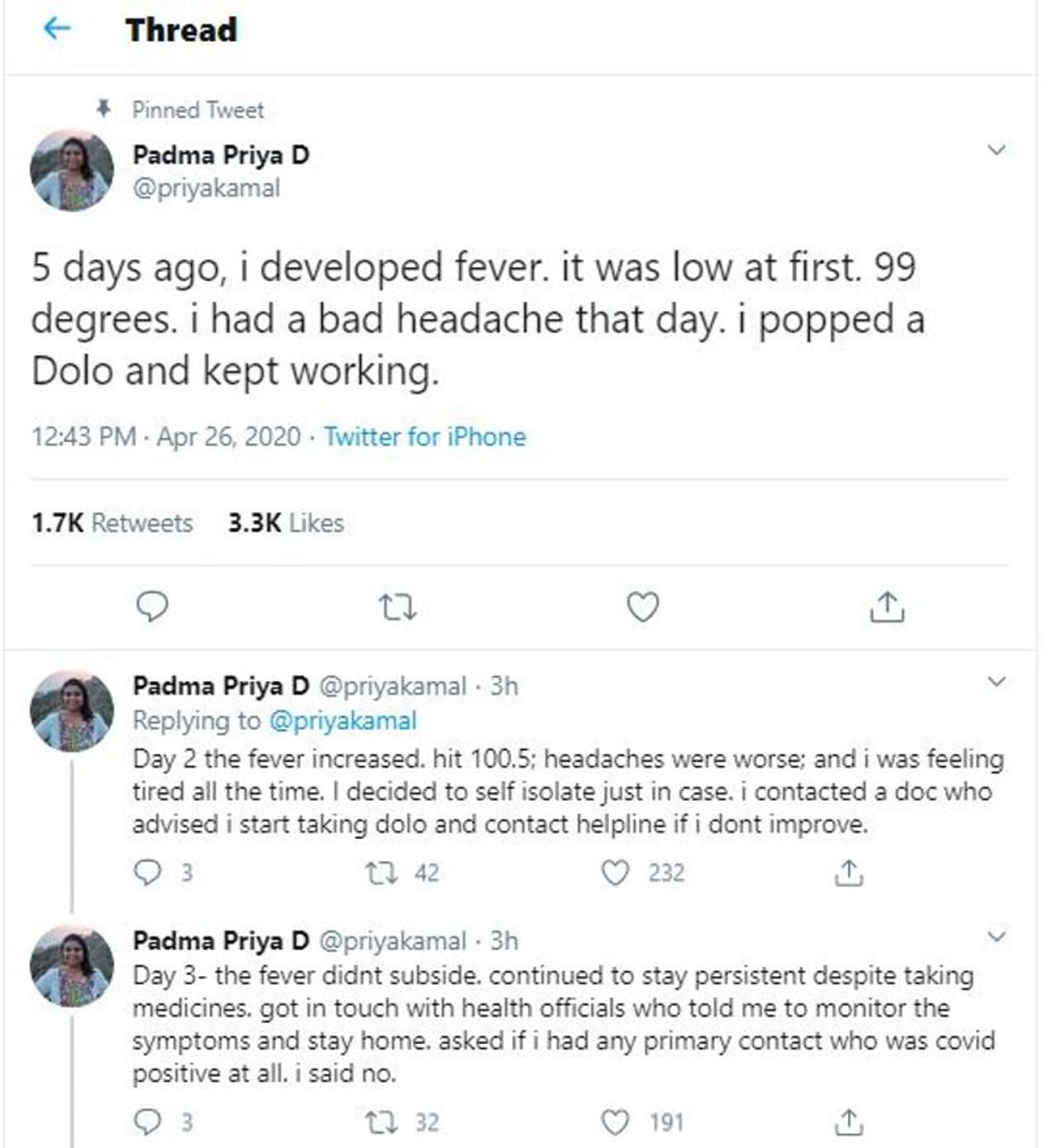This screenshot has width=1058, height=1148.
Task: Click the back arrow next to Thread
Action: coord(56,30)
